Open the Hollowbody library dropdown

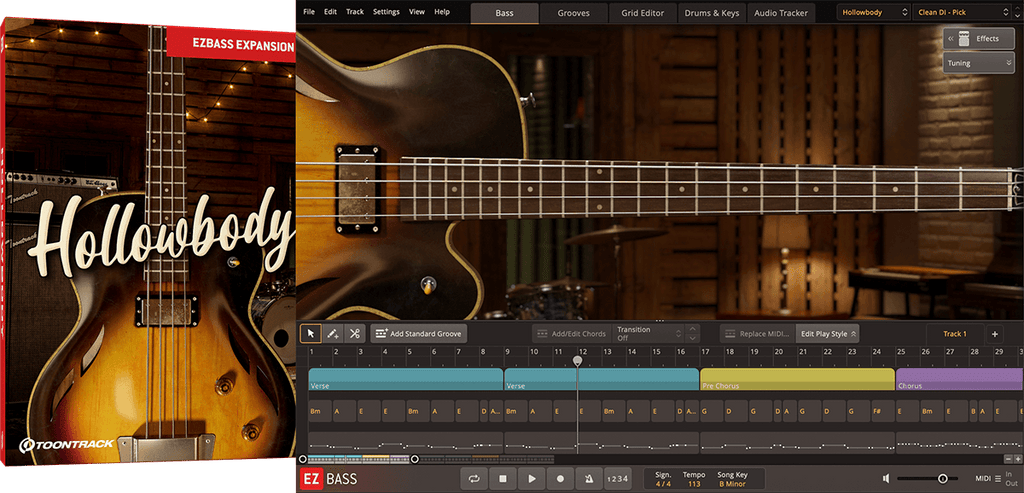(873, 12)
